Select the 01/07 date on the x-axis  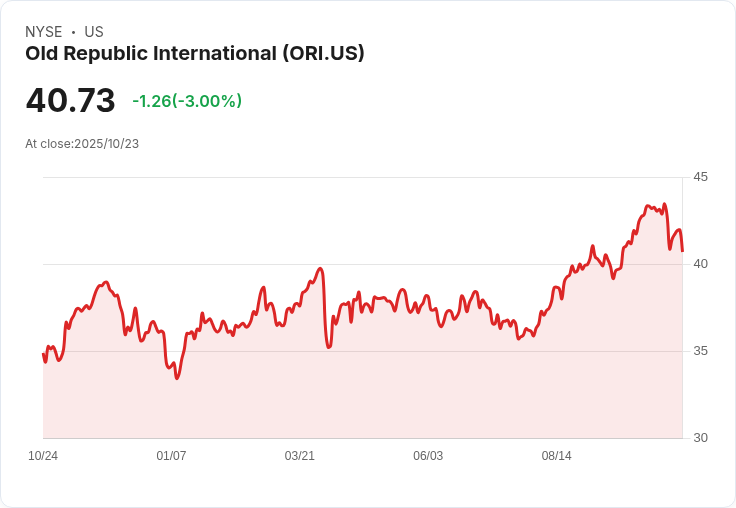coord(171,456)
